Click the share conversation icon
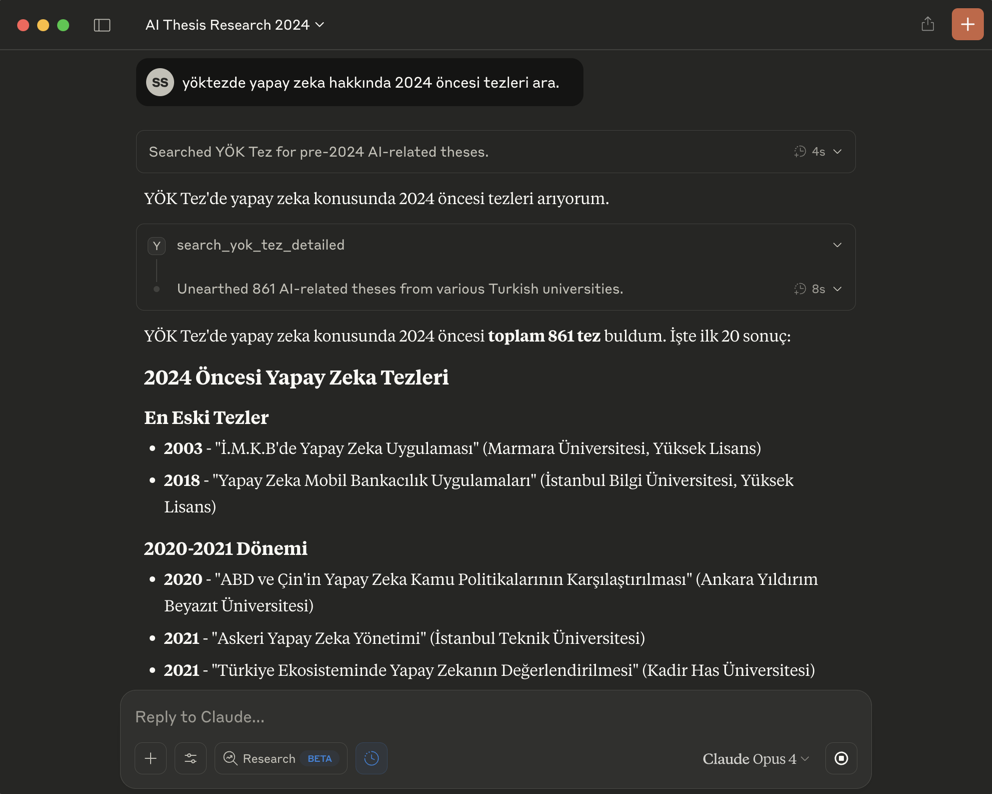 (928, 24)
